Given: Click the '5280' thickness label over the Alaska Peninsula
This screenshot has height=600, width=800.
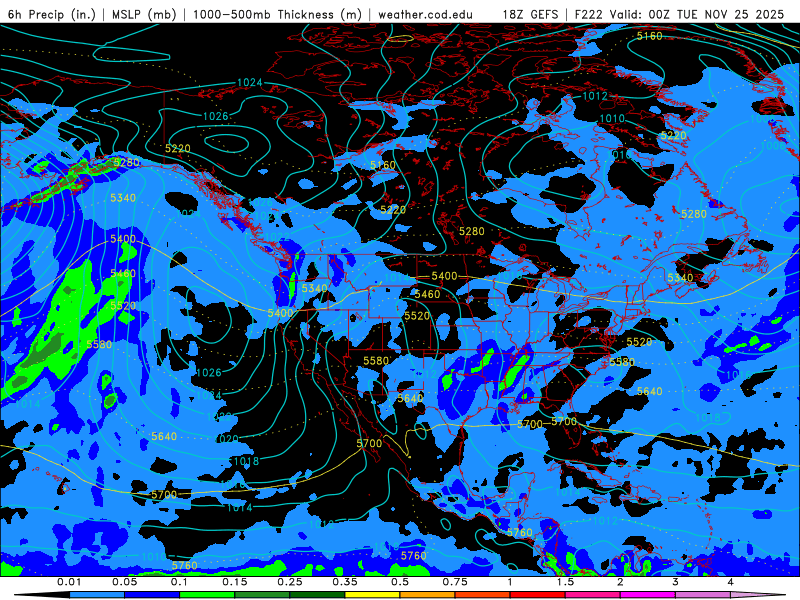Looking at the screenshot, I should 127,163.
